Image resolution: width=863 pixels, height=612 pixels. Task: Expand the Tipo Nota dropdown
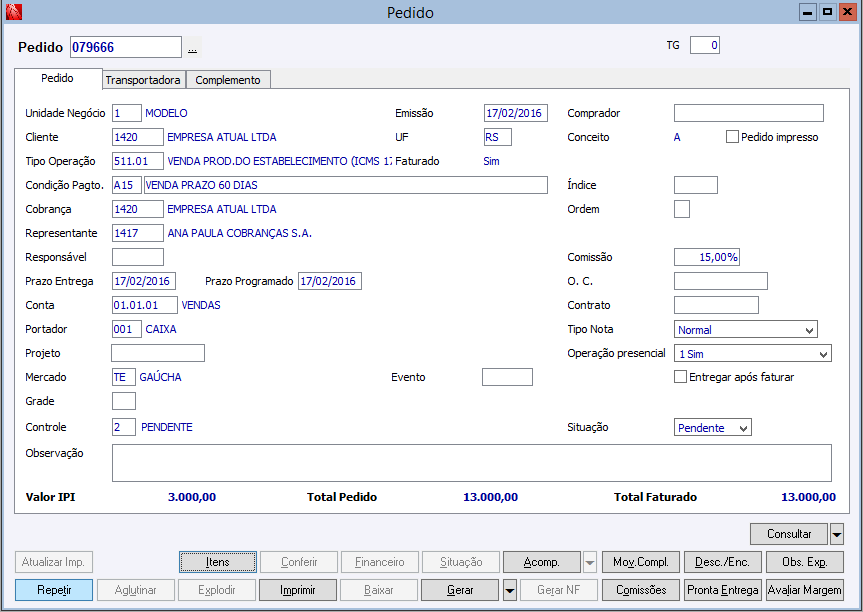(809, 330)
